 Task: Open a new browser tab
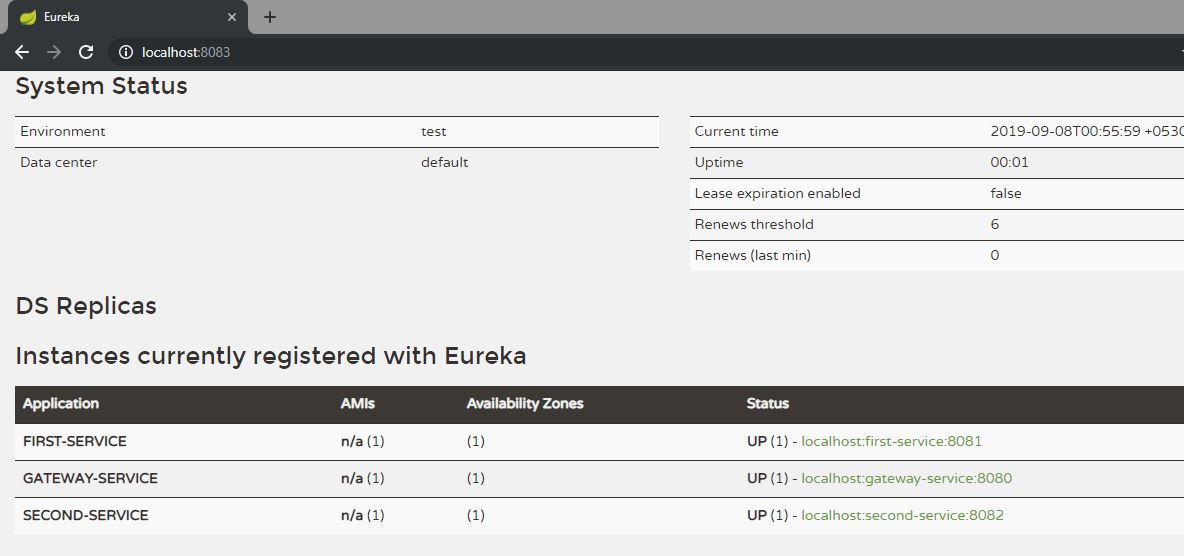click(x=270, y=17)
